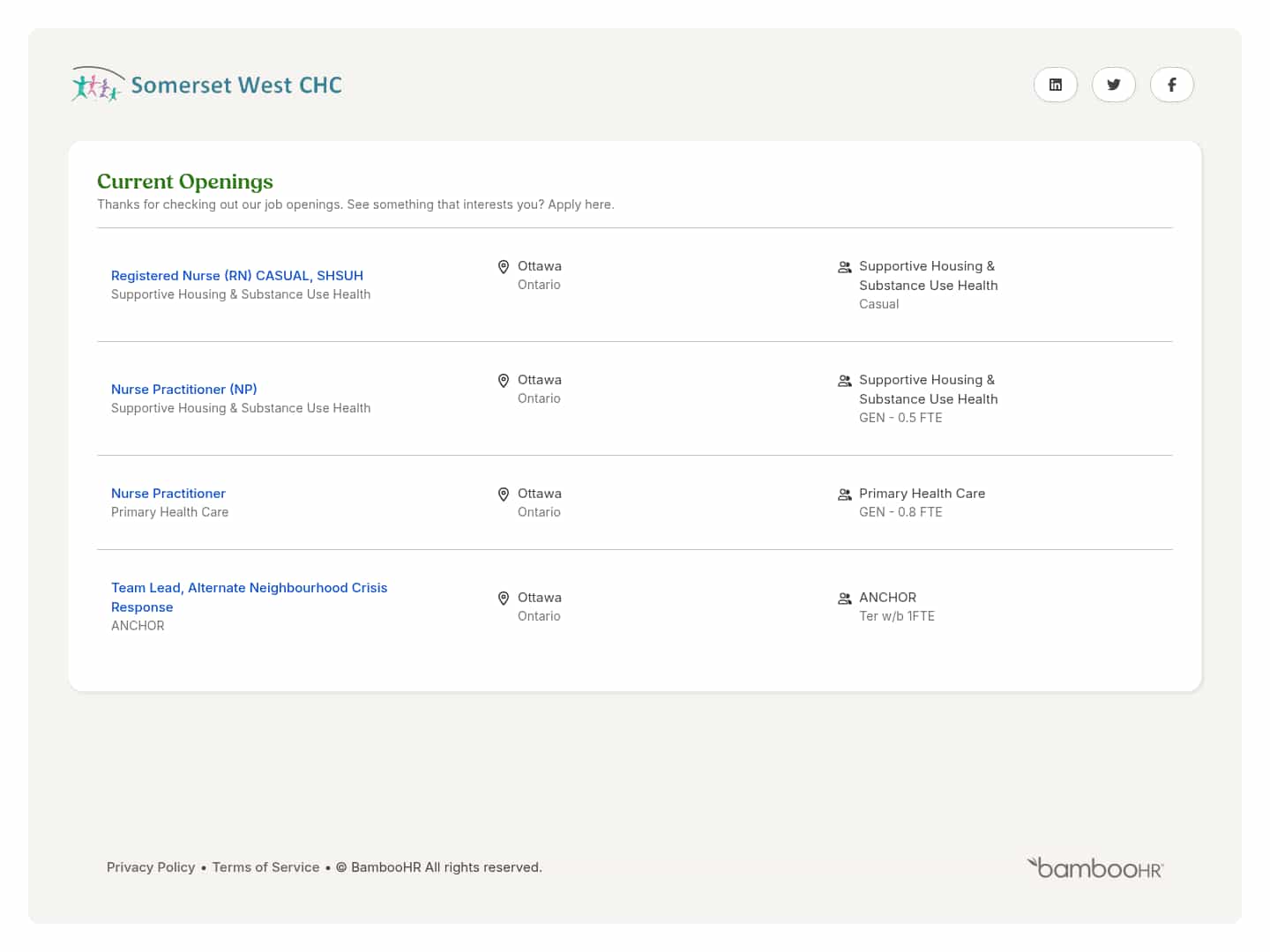Click department icon for Registered Nurse row
This screenshot has height=952, width=1270.
(x=844, y=267)
